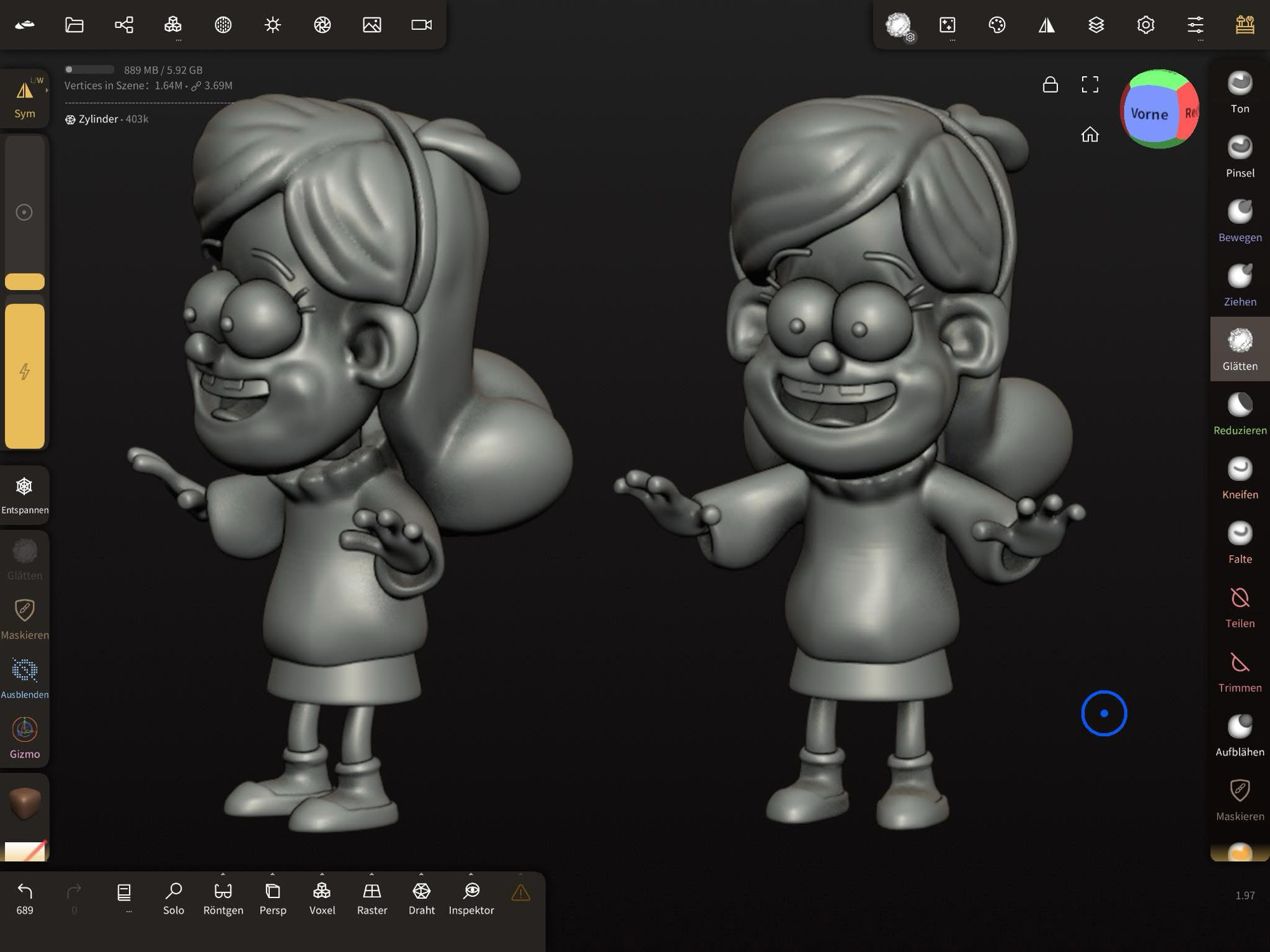Select the Aufblähen inflate tool

click(1240, 736)
